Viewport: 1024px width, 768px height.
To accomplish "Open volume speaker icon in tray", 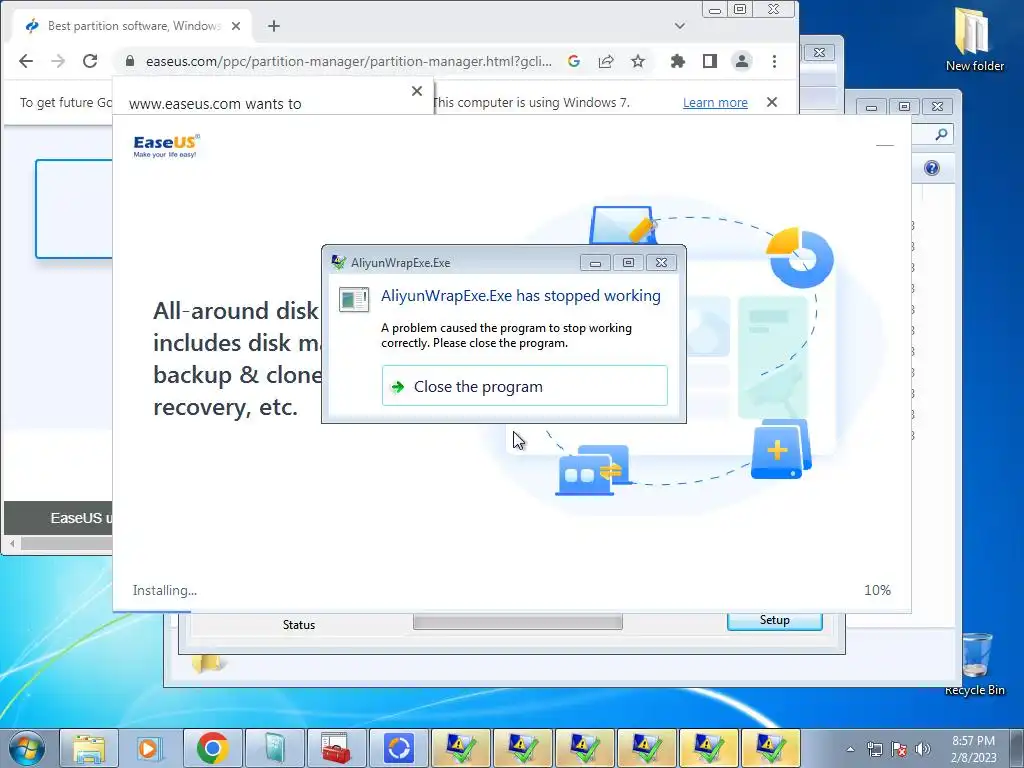I will click(x=923, y=749).
